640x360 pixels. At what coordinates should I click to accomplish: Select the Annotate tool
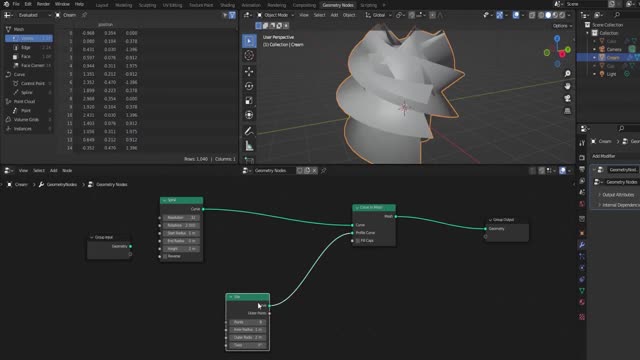[249, 131]
